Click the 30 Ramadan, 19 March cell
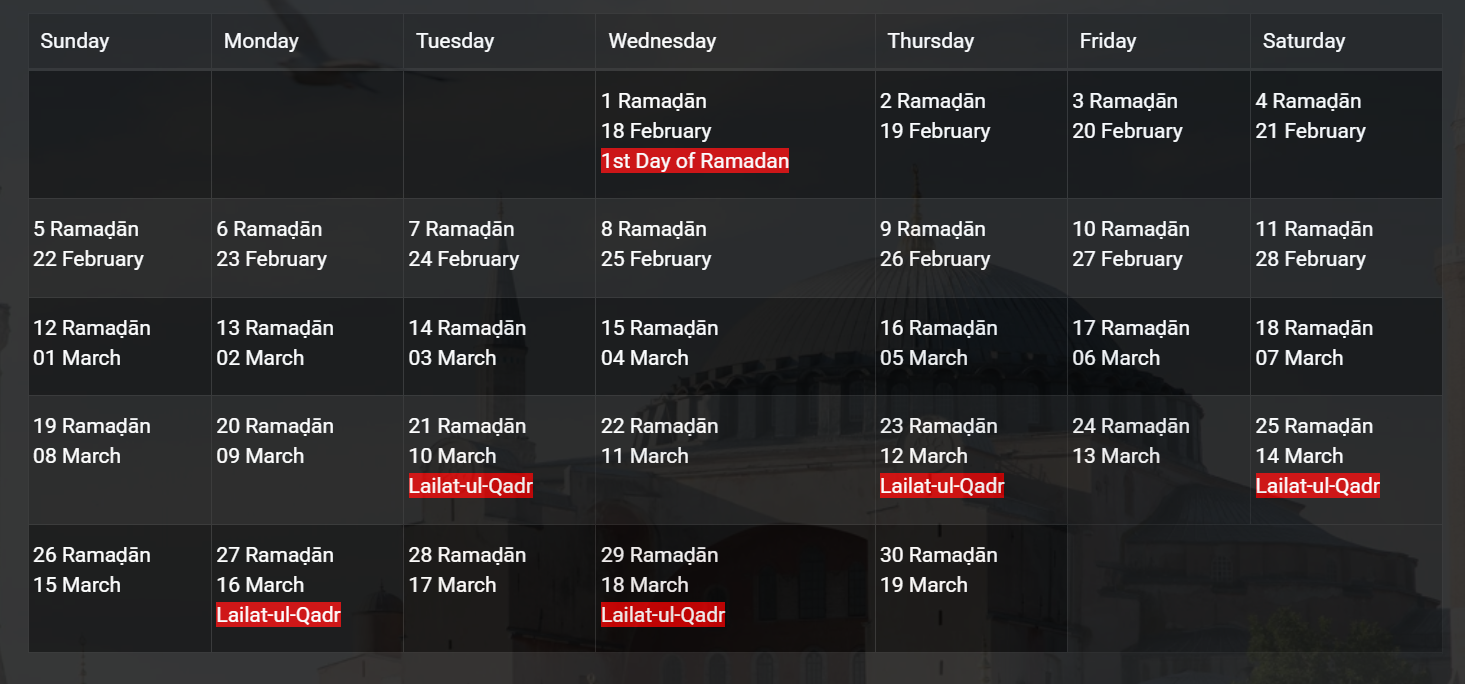 [x=970, y=587]
